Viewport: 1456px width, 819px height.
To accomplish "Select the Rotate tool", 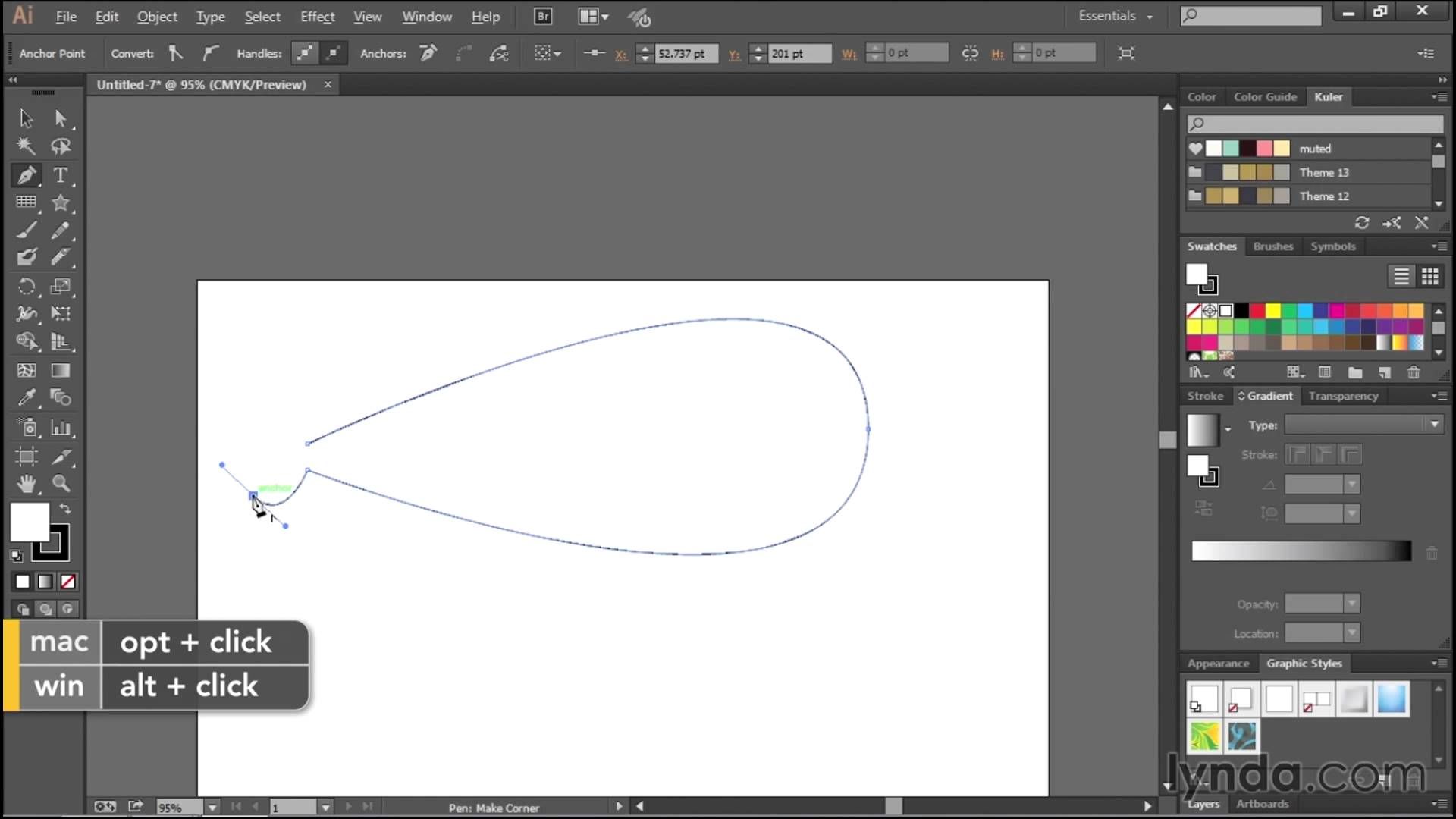I will (27, 287).
